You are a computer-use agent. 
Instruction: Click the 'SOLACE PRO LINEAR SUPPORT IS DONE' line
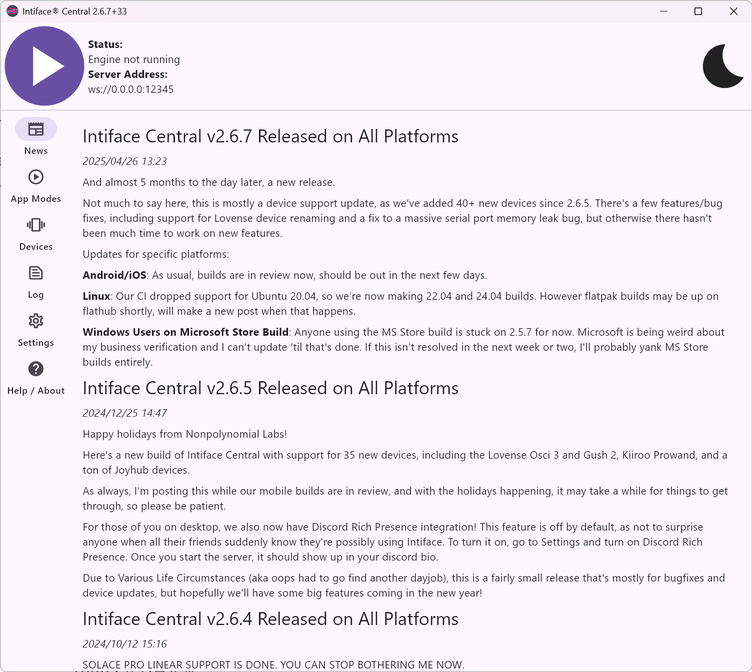273,665
